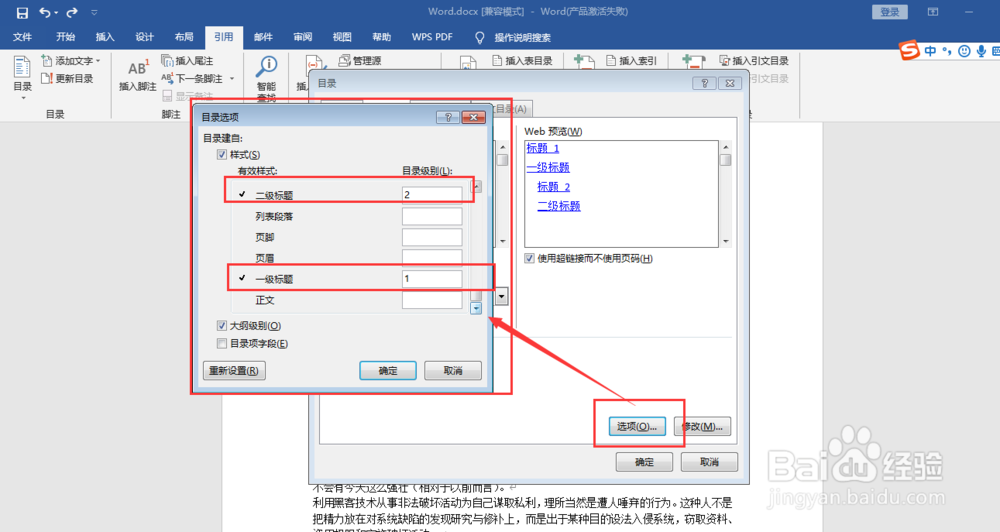Click scroll-down arrow of styles list
Screen dimensions: 1000x532
point(476,309)
